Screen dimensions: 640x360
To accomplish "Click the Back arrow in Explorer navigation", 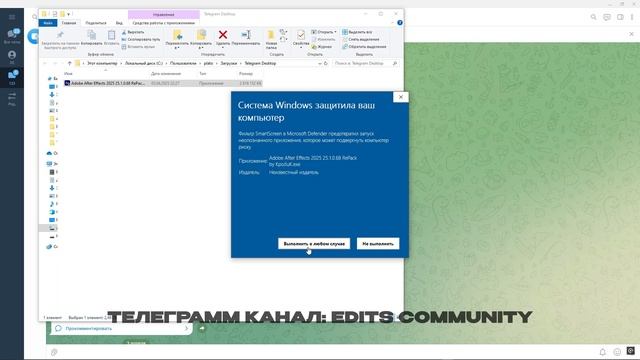I will (x=45, y=63).
